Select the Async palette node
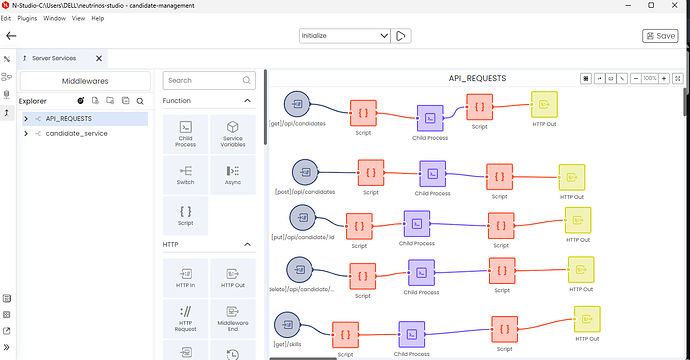The height and width of the screenshot is (360, 690). [x=233, y=175]
